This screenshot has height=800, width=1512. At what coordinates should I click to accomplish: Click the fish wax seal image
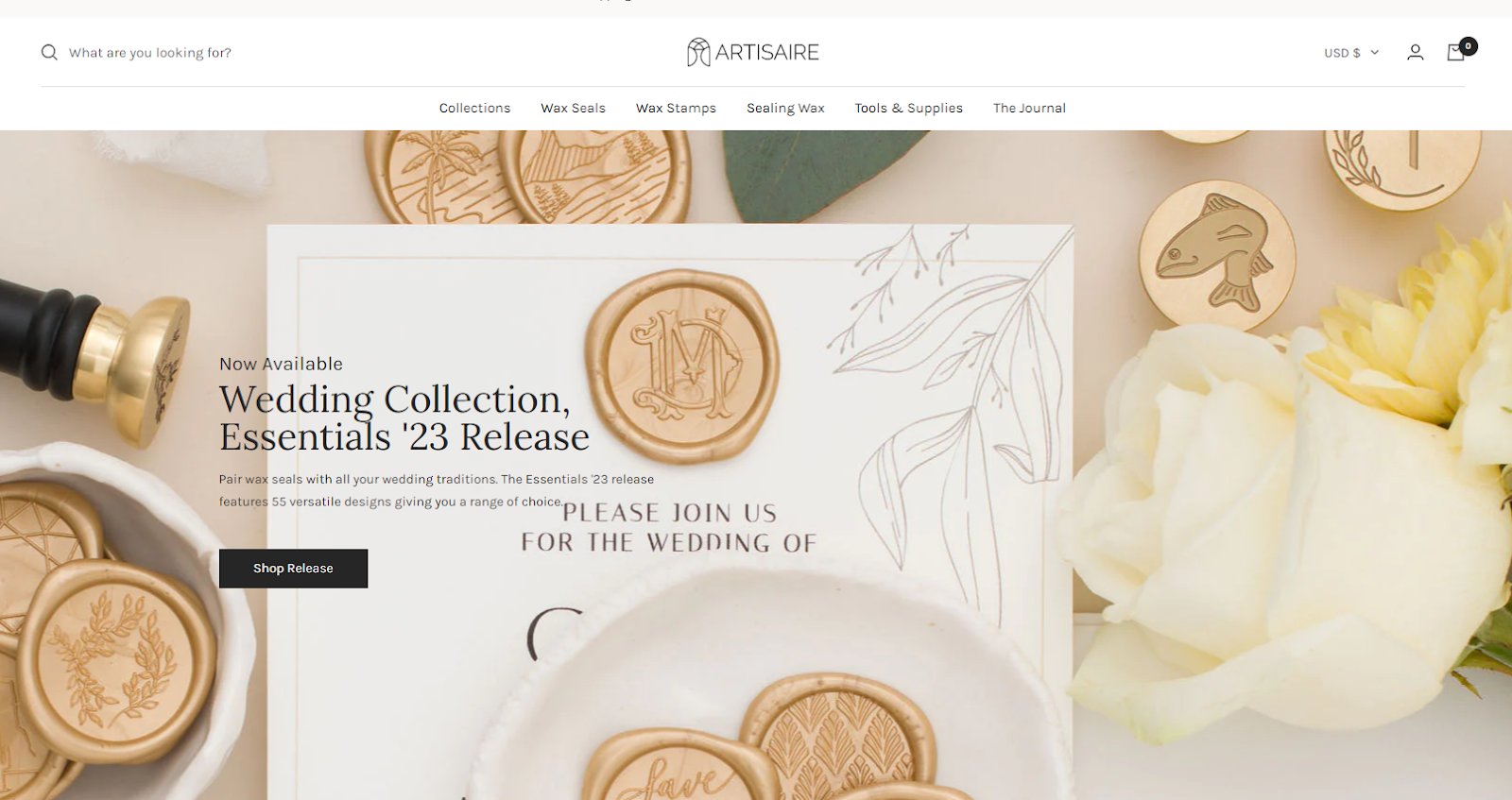(x=1216, y=256)
